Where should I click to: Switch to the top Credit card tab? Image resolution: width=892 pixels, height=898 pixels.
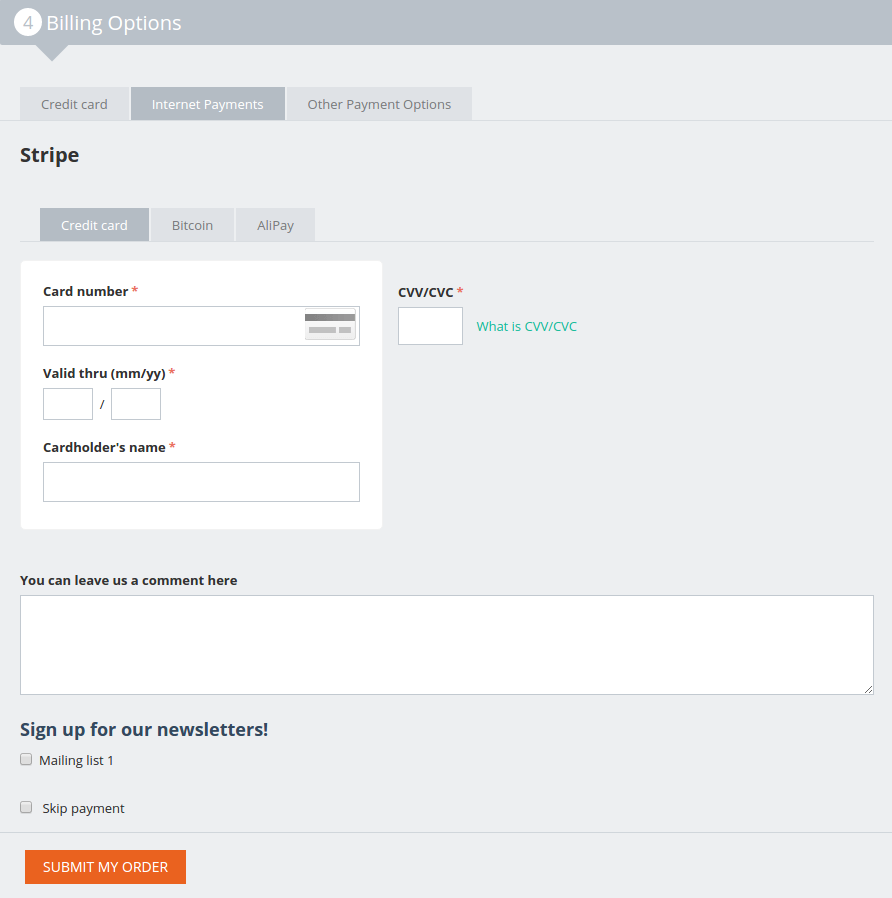tap(74, 104)
